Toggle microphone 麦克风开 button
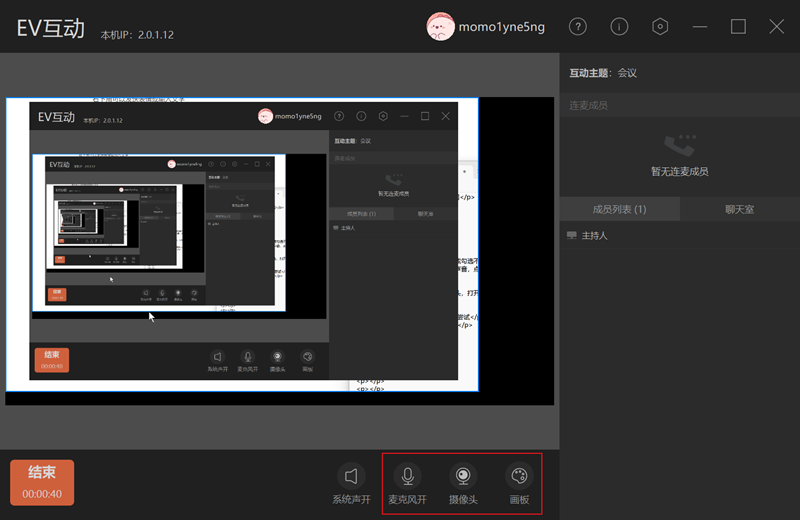The width and height of the screenshot is (800, 520). point(407,484)
